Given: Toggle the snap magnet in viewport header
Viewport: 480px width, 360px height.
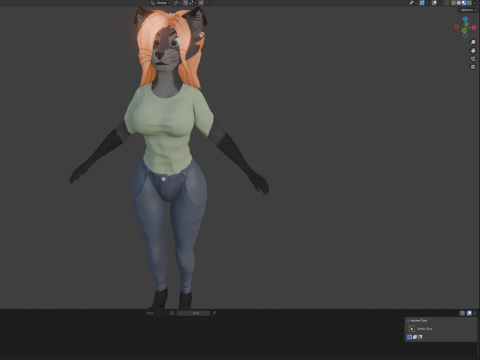Looking at the screenshot, I should pos(185,3).
